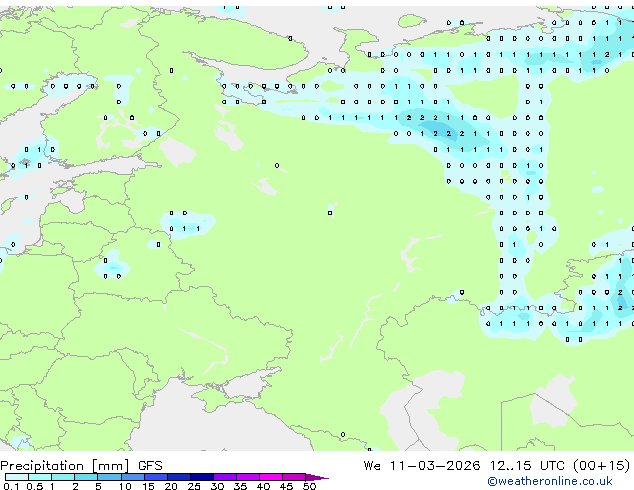Click the 45 to 50 mm legend swatch
Screen dimensions: 634x490
pos(294,477)
